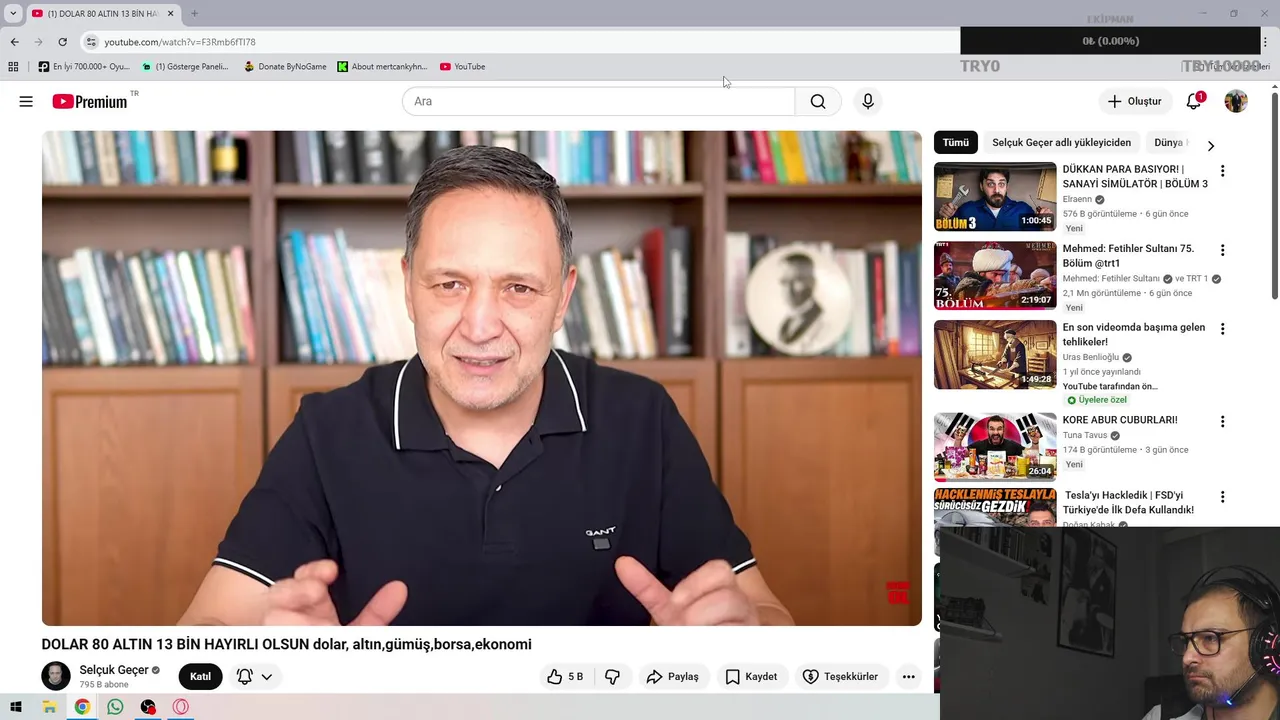1280x720 pixels.
Task: Open Tesla'yı Hackledik video title
Action: click(1128, 503)
